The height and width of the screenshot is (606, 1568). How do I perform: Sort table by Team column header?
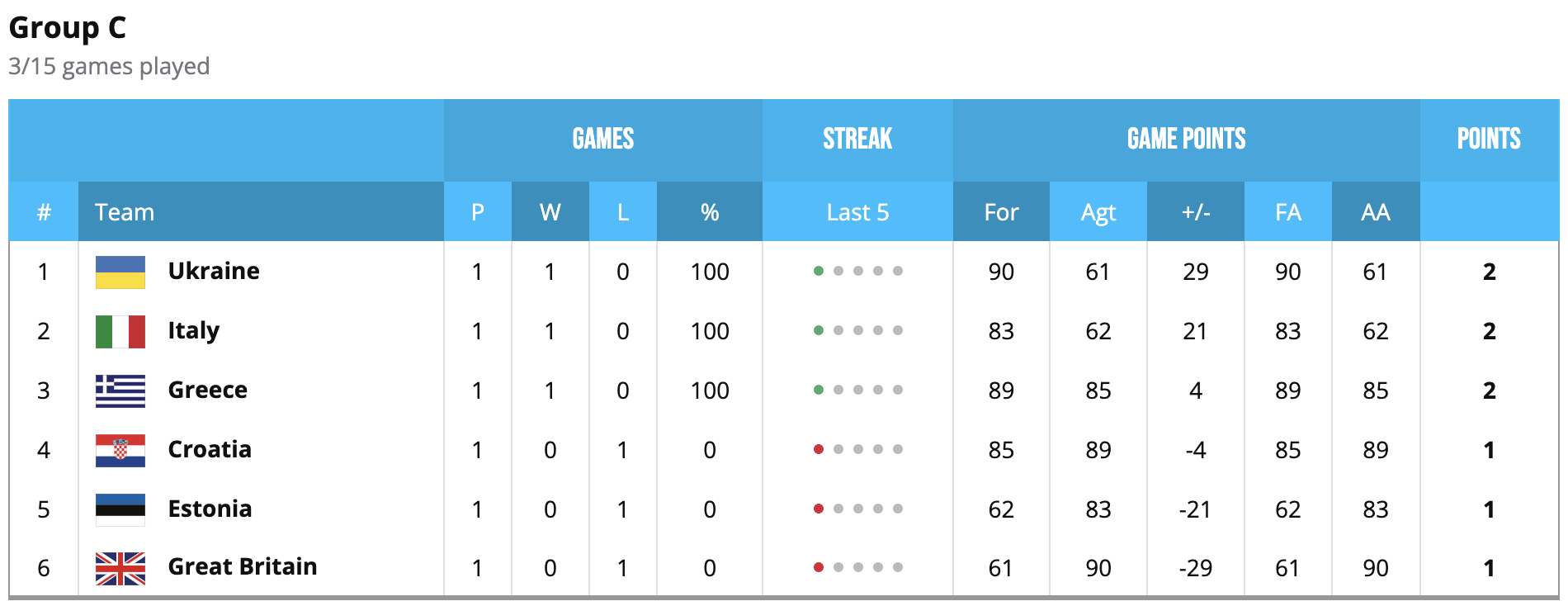coord(125,212)
